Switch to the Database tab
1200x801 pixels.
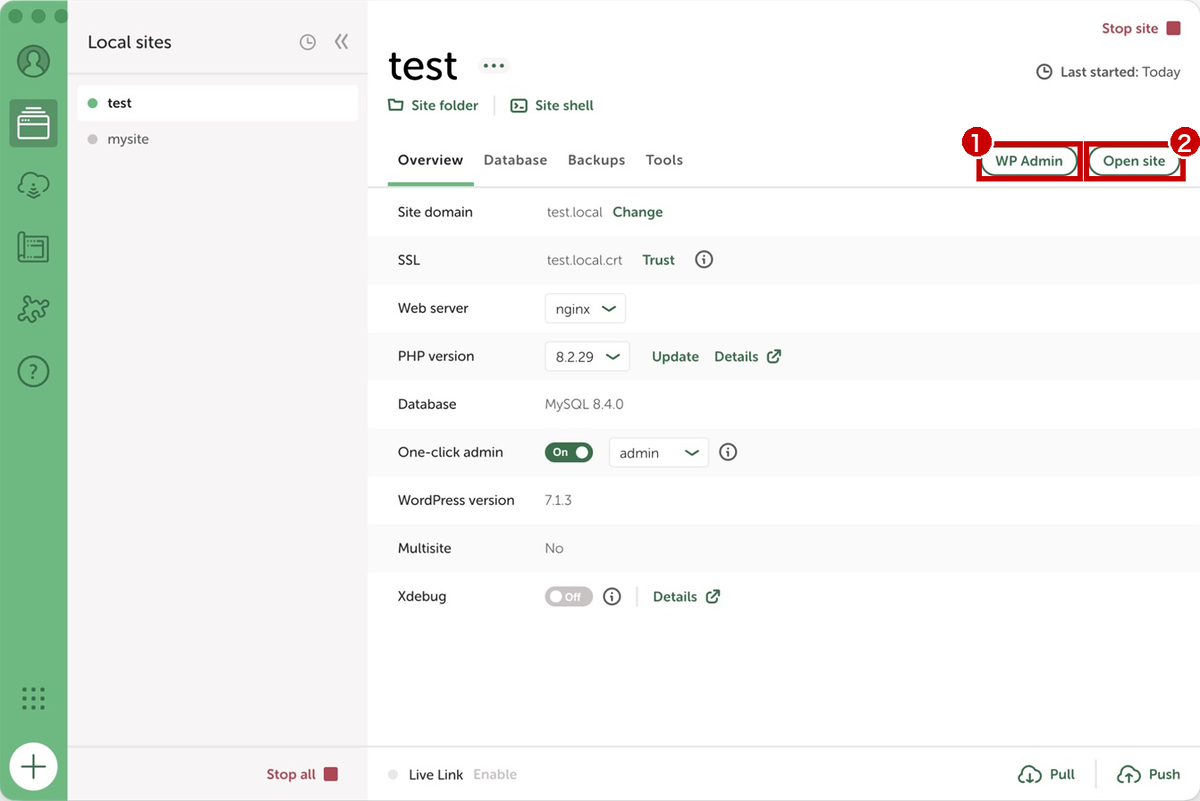pos(515,160)
